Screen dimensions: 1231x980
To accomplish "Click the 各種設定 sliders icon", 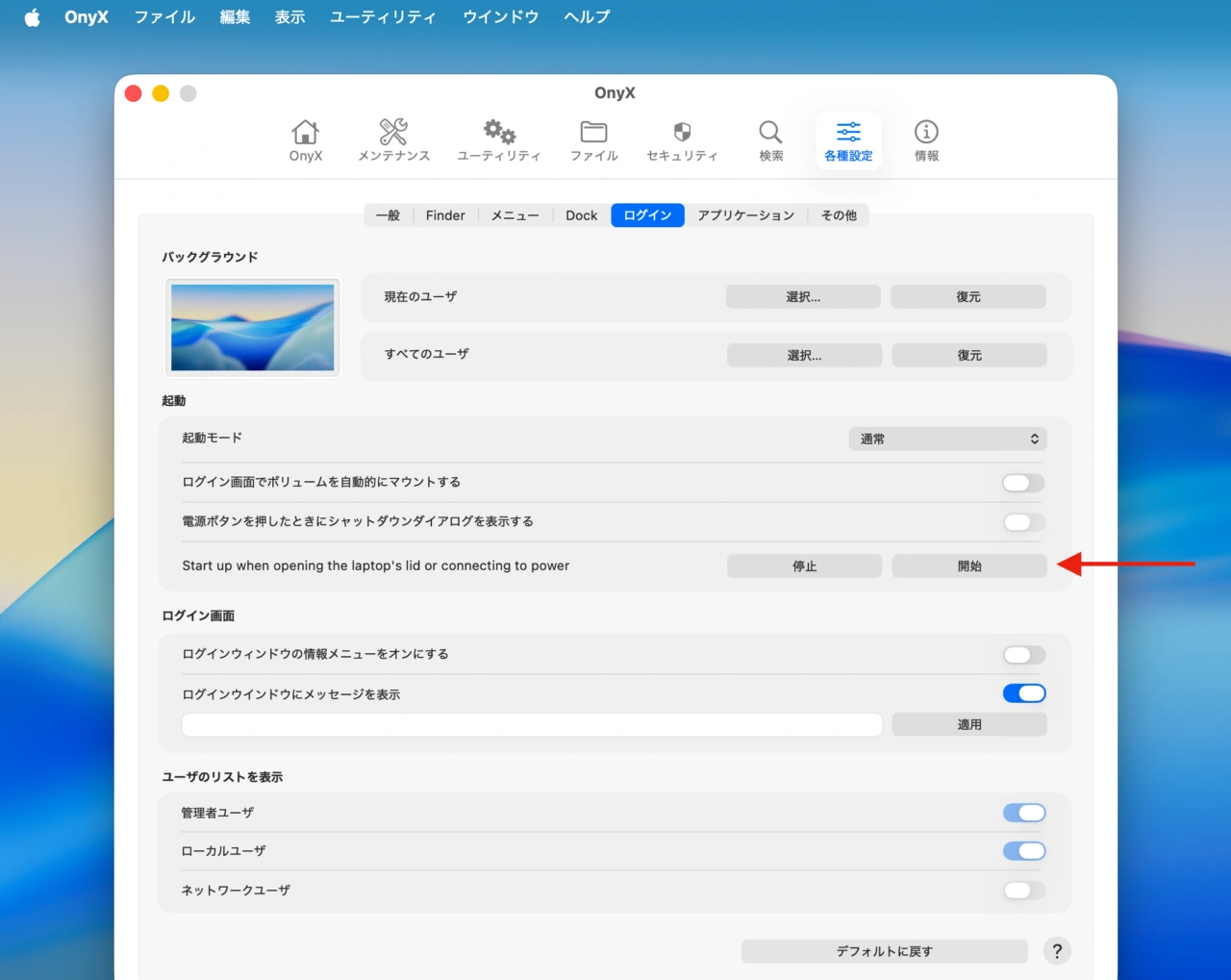I will [847, 139].
